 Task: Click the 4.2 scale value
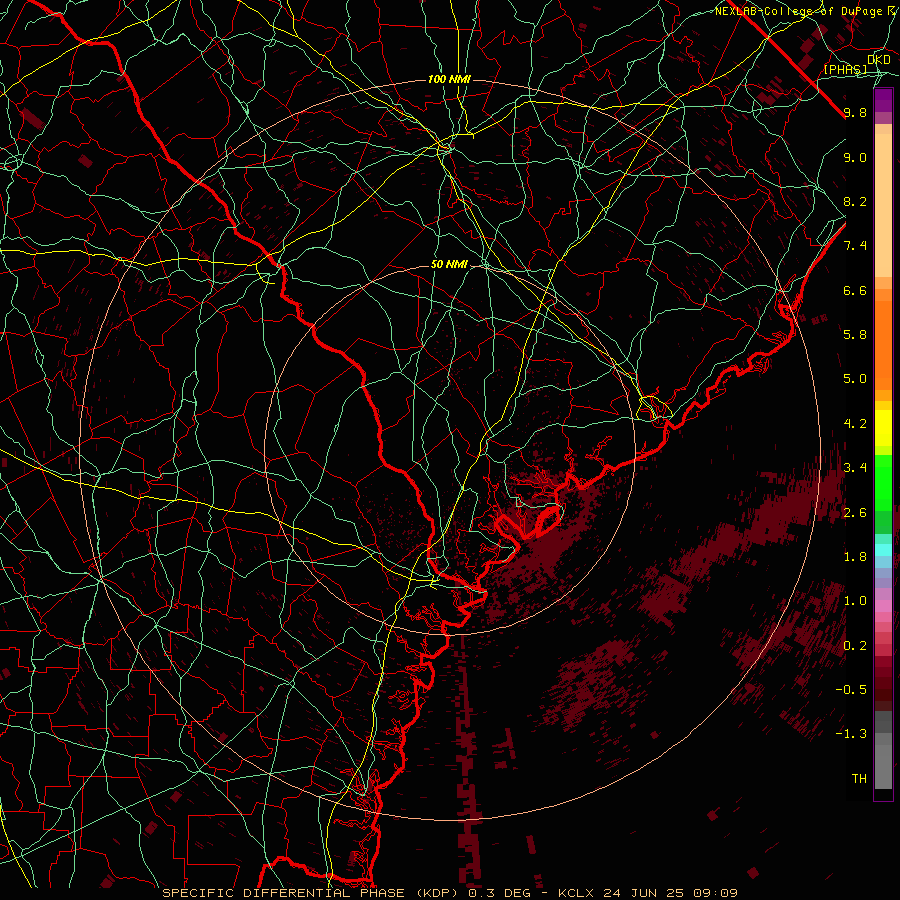click(x=855, y=424)
